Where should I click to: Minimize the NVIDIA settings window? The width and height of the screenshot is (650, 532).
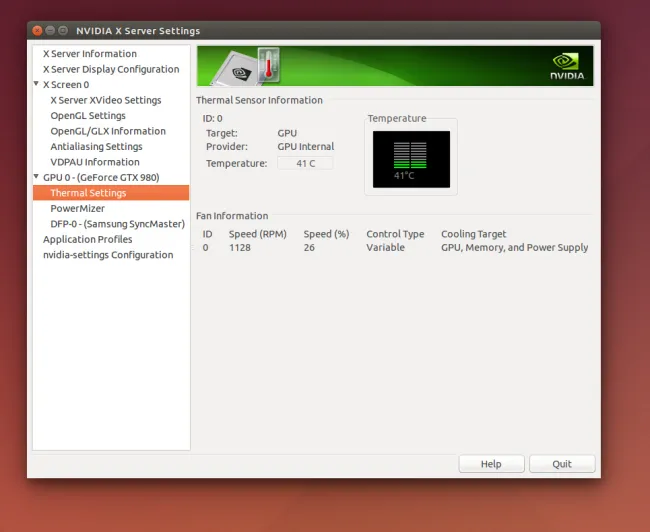tap(50, 31)
